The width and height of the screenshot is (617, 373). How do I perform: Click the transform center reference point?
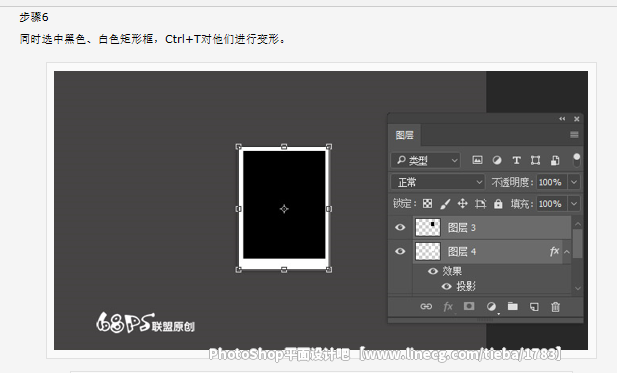284,209
